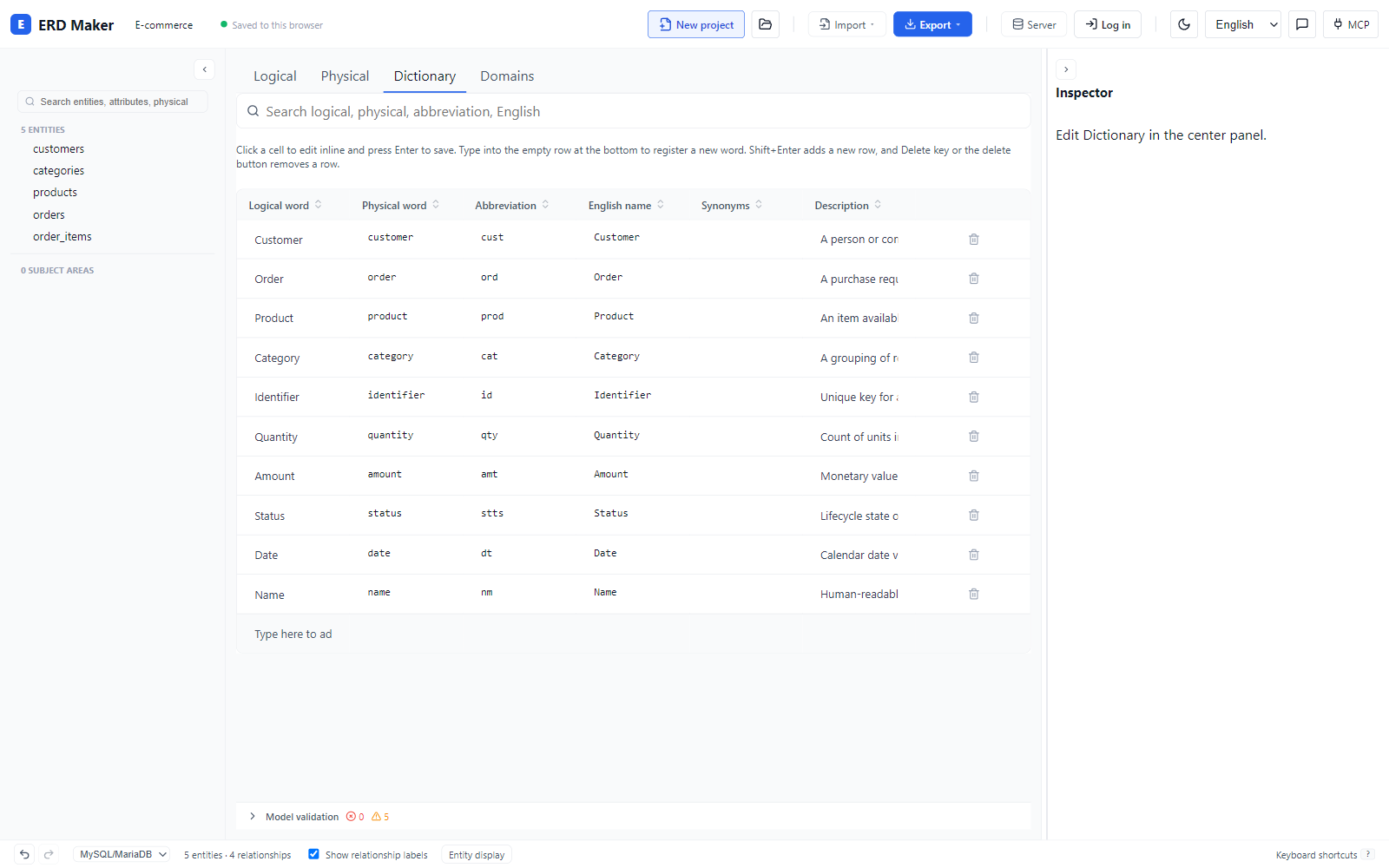1389x868 pixels.
Task: Click the Export button
Action: click(932, 24)
